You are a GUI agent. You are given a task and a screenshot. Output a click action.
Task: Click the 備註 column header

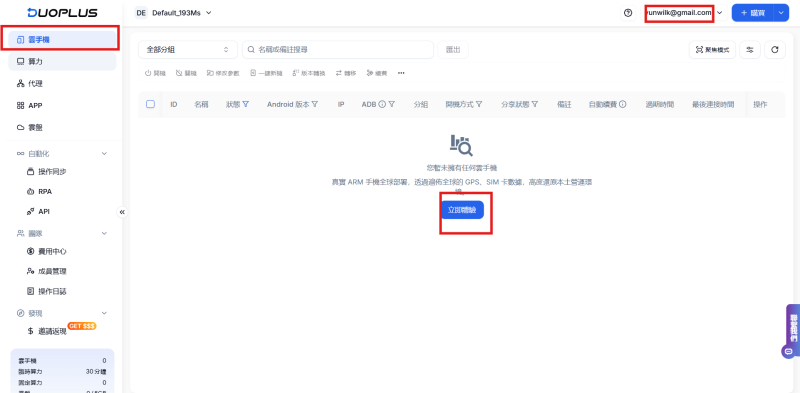click(x=564, y=104)
